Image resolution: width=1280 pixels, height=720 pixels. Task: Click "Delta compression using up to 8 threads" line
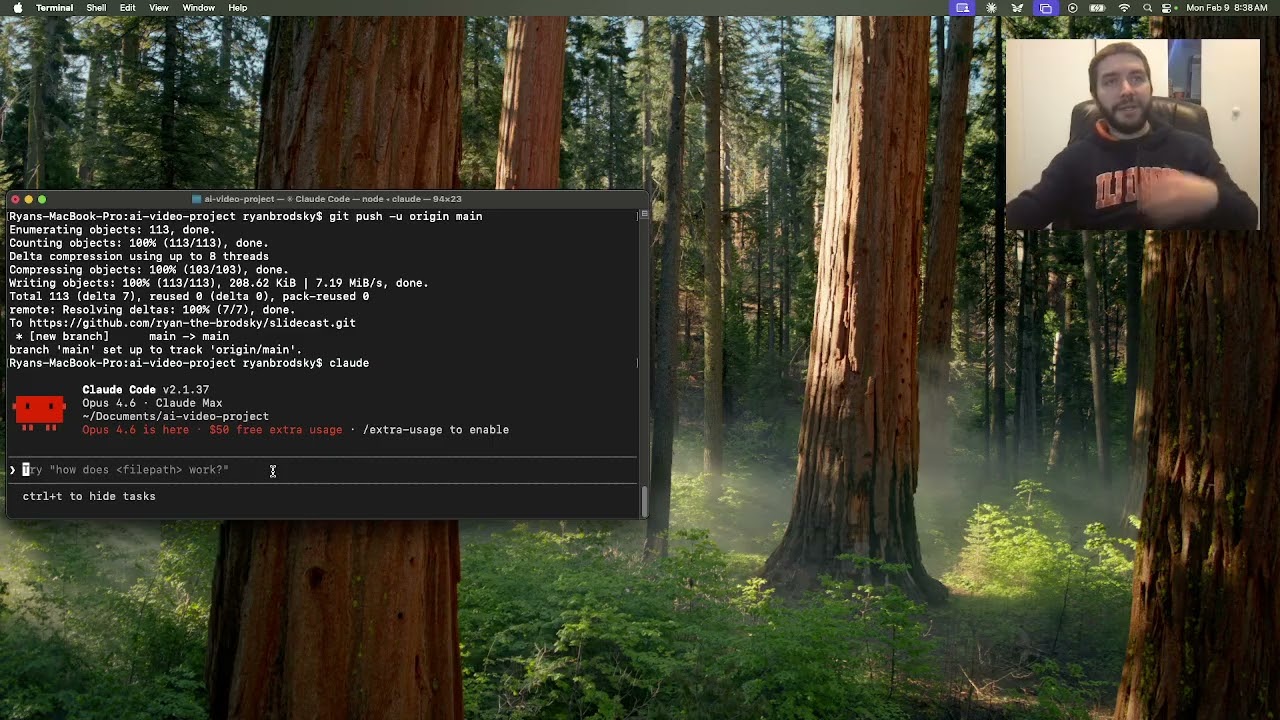tap(139, 256)
